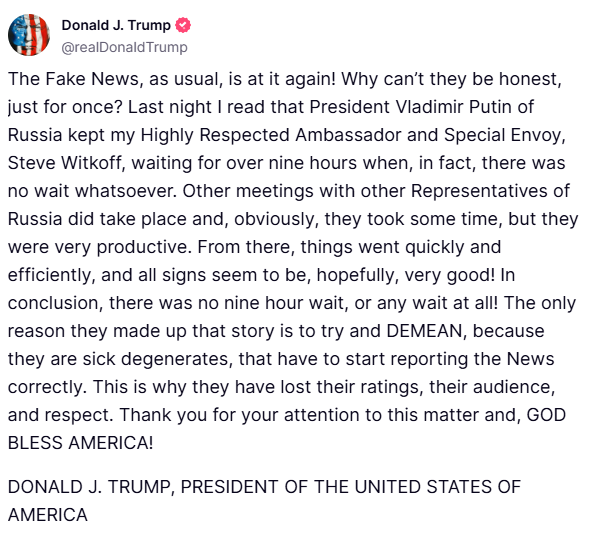Click the words "BLESS AMERICA!"
Screen dimensions: 589x535
(80, 443)
